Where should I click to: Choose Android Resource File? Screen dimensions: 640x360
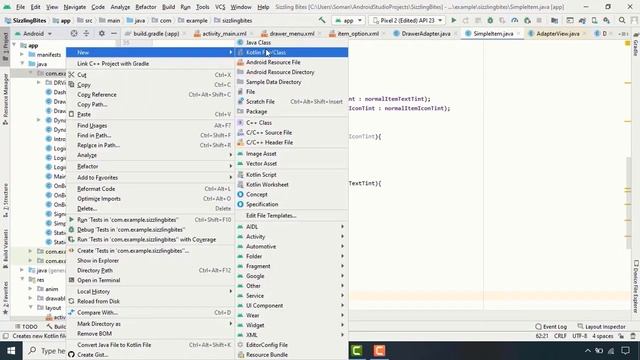click(x=292, y=62)
